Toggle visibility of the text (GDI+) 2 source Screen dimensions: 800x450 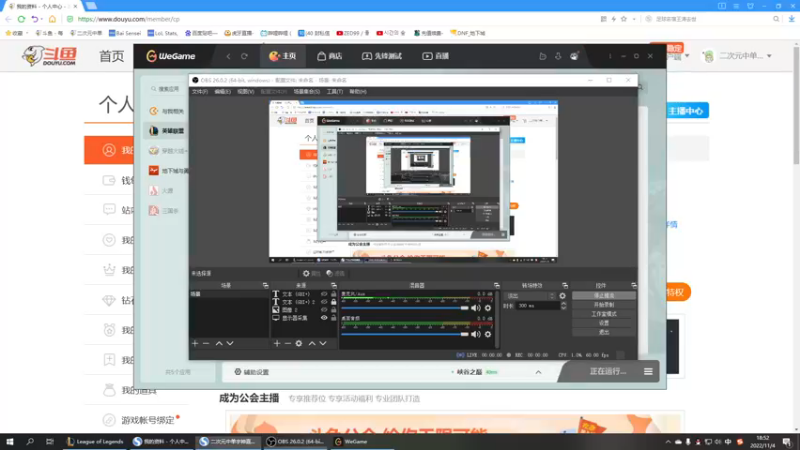tap(324, 302)
